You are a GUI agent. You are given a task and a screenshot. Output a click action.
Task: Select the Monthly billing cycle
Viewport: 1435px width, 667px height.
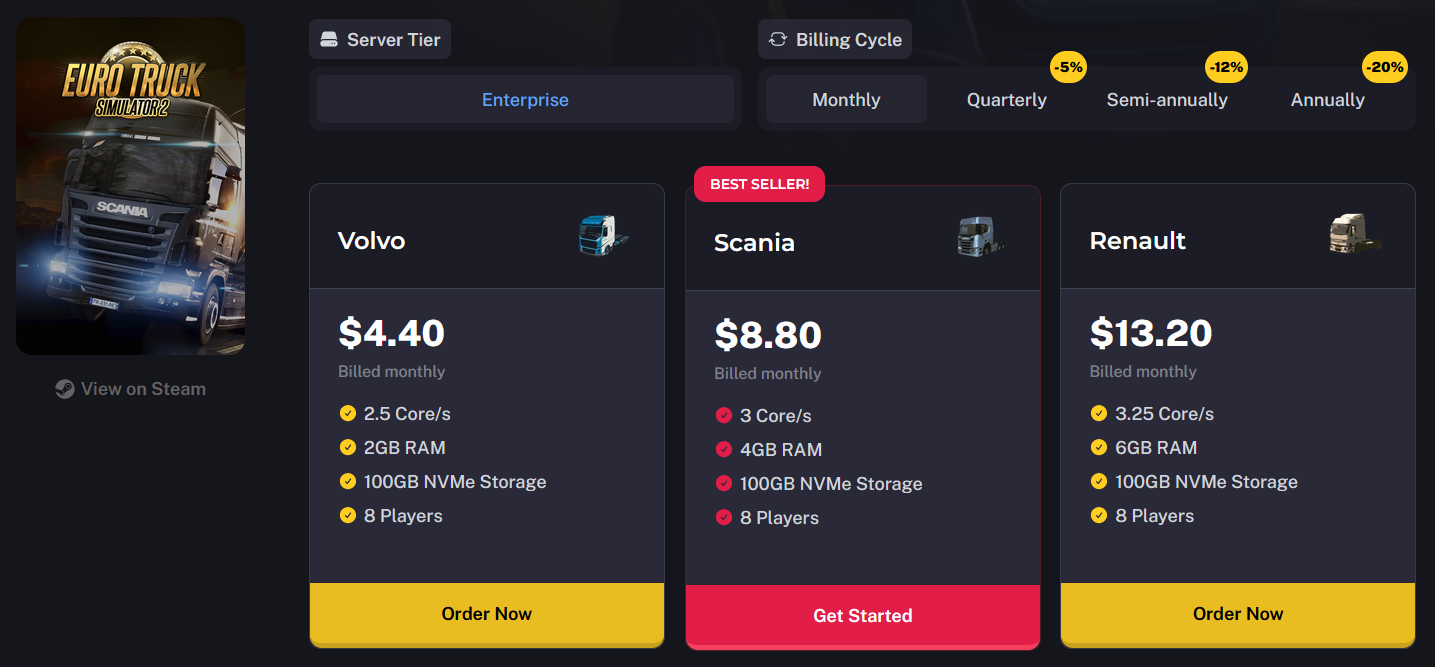point(846,100)
